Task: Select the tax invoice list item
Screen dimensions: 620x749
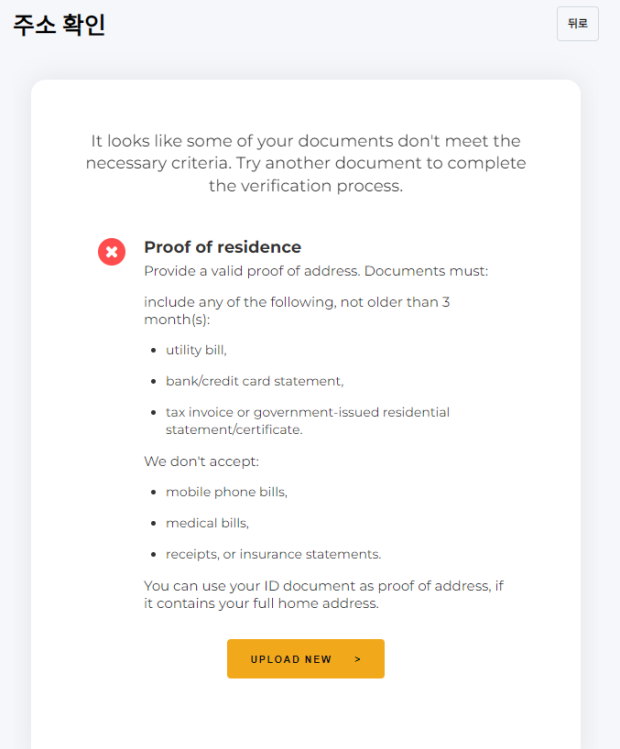Action: click(x=308, y=421)
